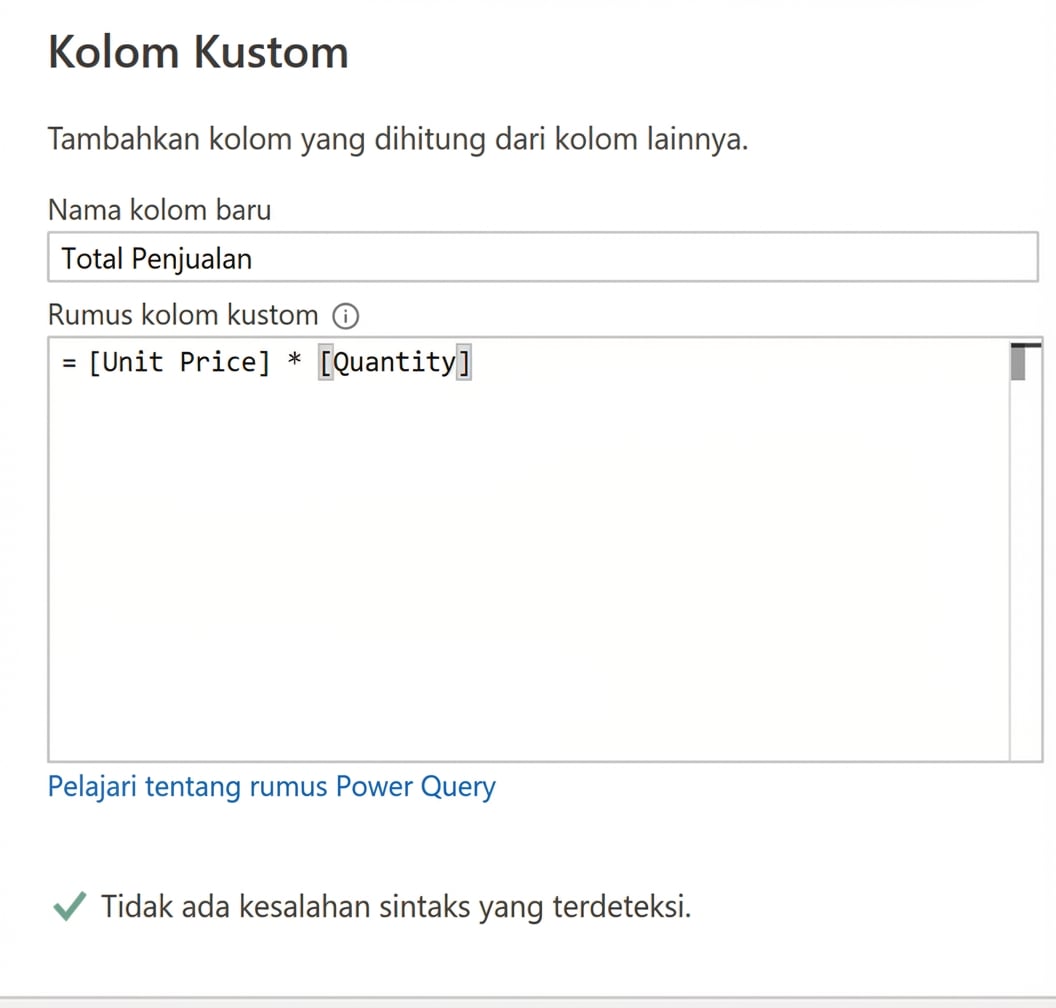Select the checkmark next to the validation message
The height and width of the screenshot is (1008, 1056).
pyautogui.click(x=68, y=905)
